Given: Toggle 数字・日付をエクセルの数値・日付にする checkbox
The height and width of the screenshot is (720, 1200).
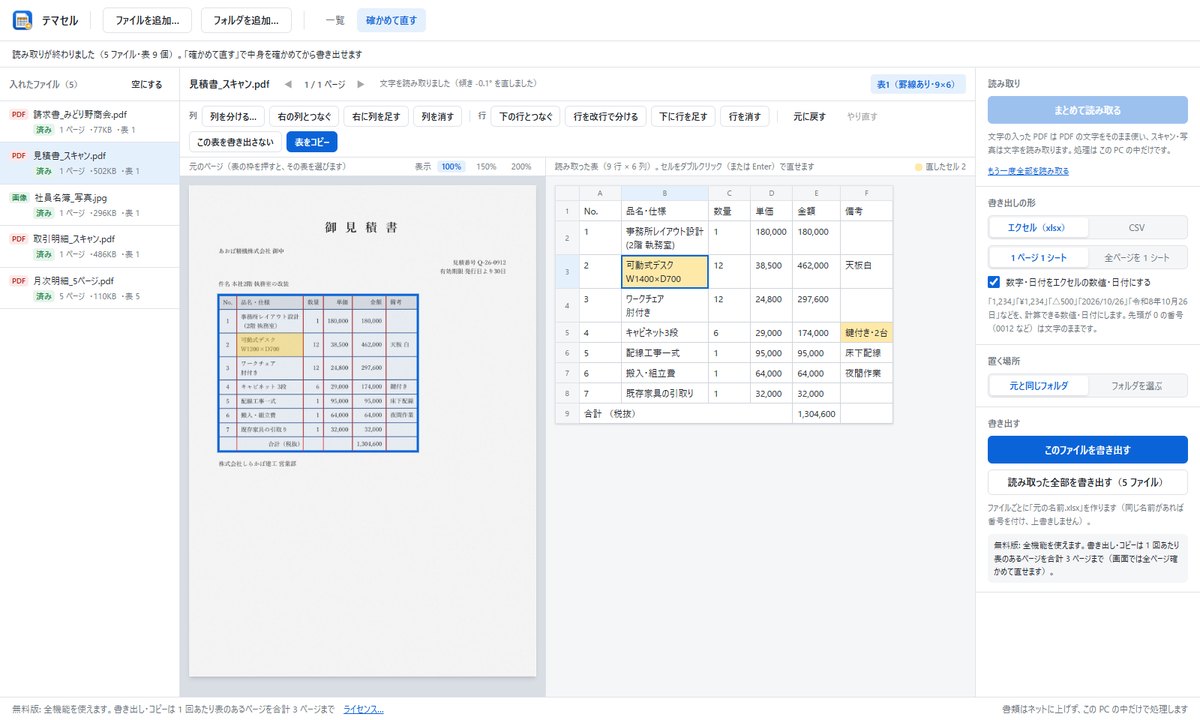Looking at the screenshot, I should point(994,282).
